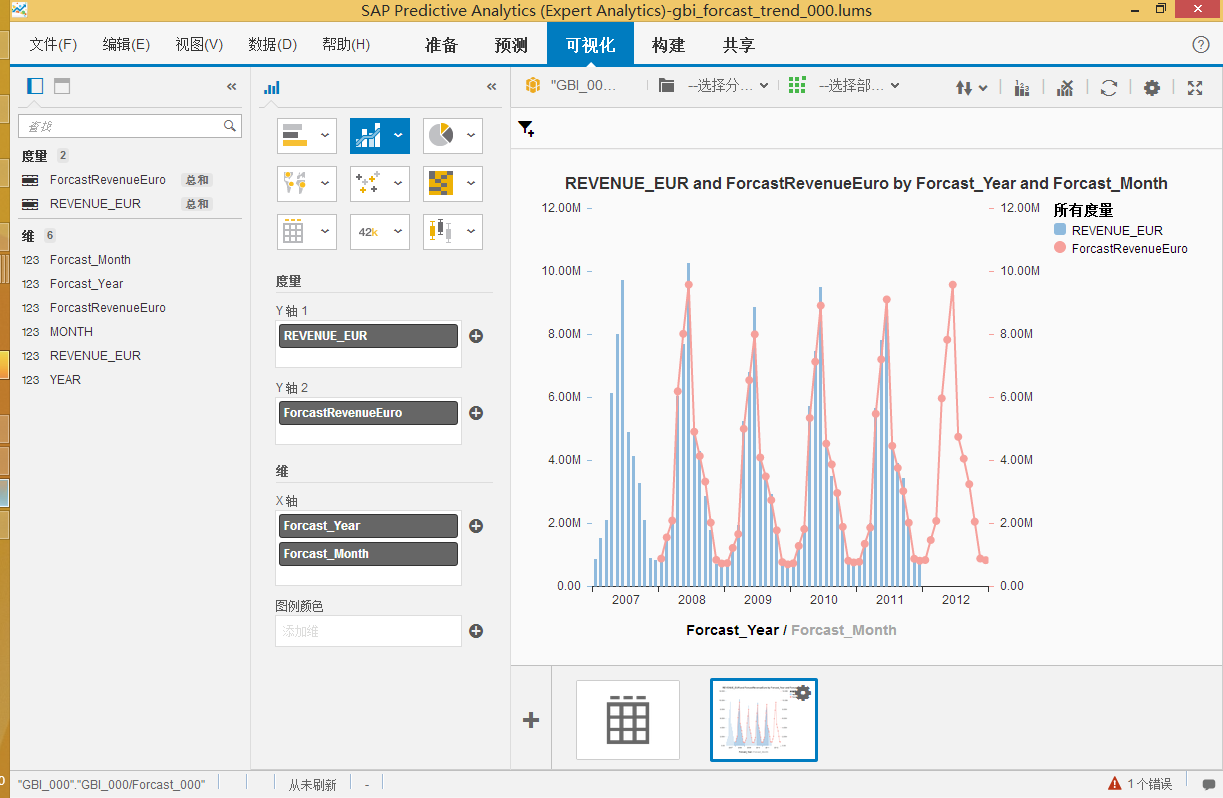Open column line chart variants dropdown arrow
Viewport: 1223px width, 798px height.
point(398,135)
